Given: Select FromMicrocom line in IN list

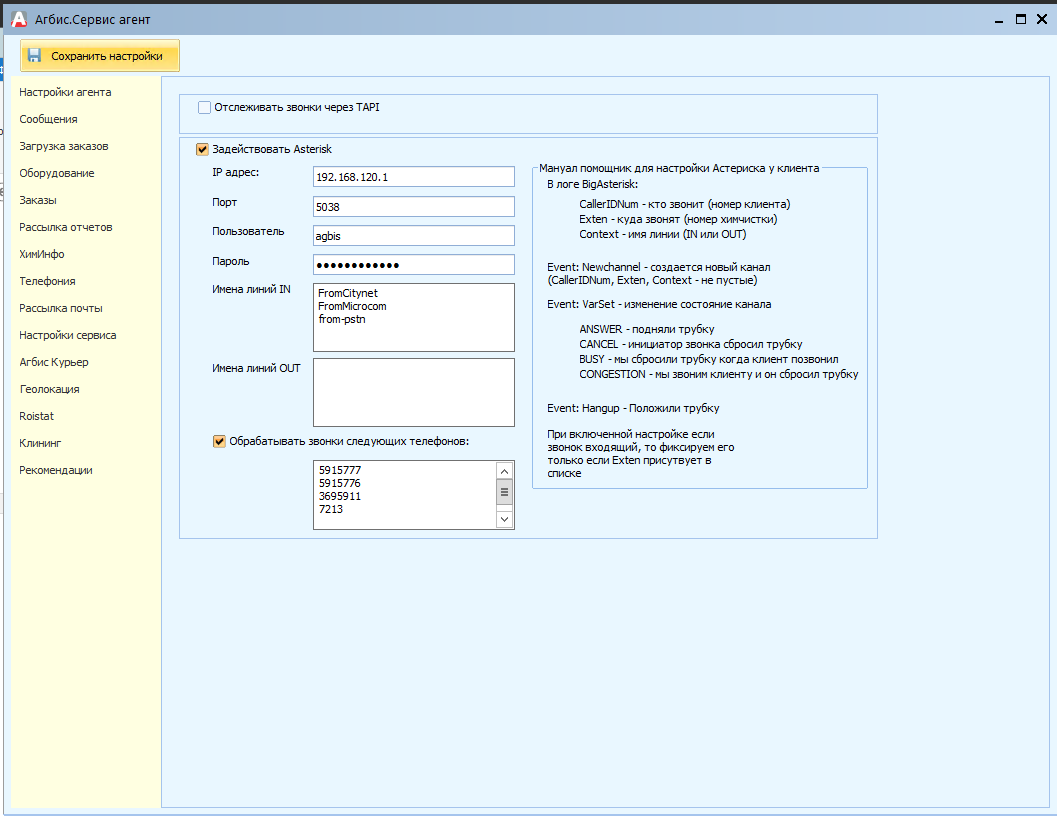Looking at the screenshot, I should point(353,306).
